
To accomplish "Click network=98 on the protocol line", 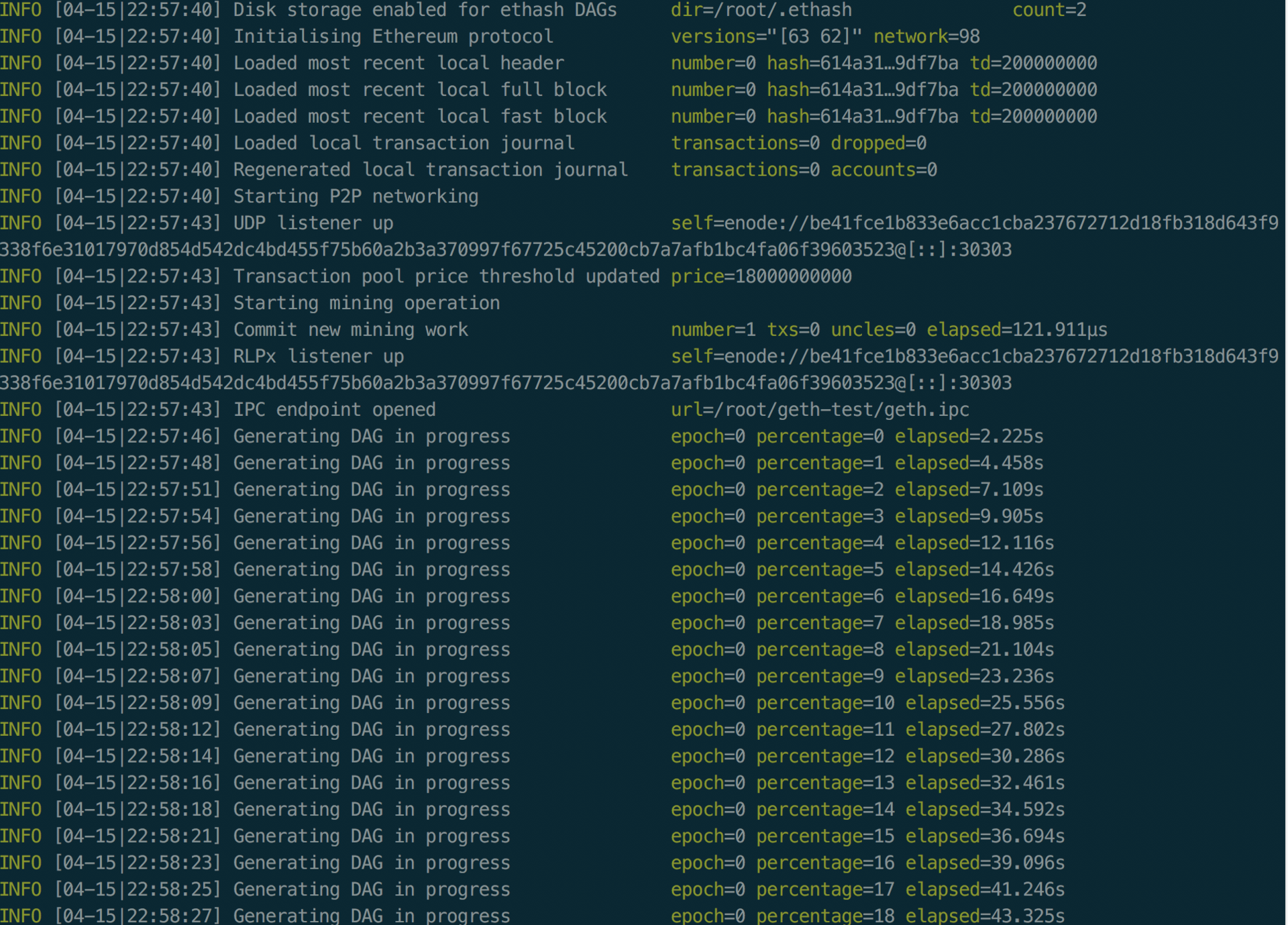I will pos(926,37).
